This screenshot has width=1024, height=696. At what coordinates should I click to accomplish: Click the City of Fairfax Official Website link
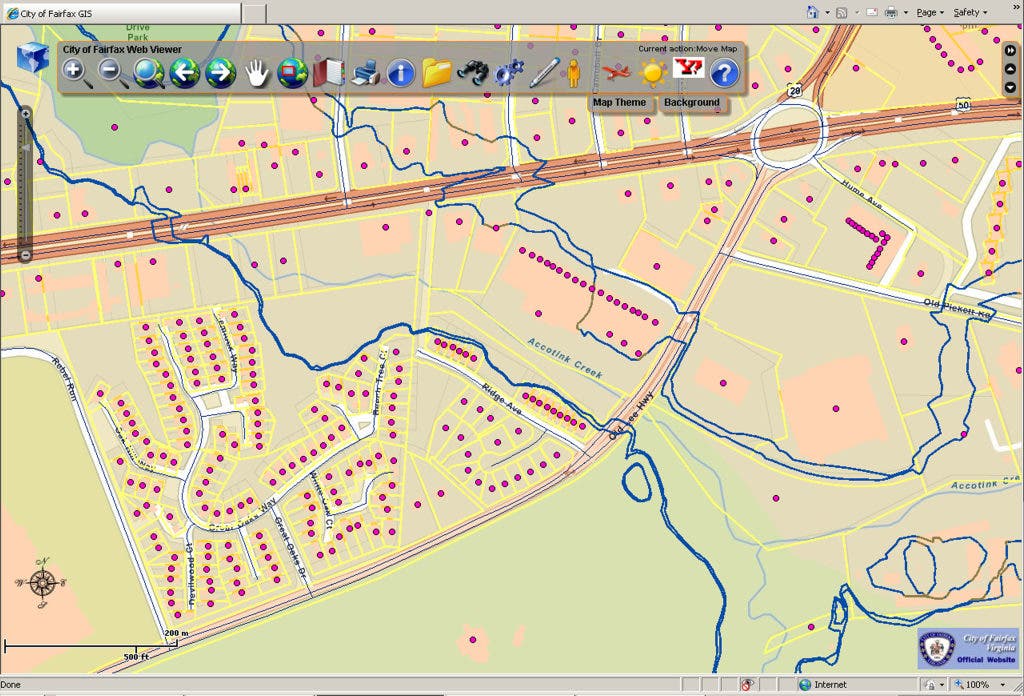click(x=968, y=649)
